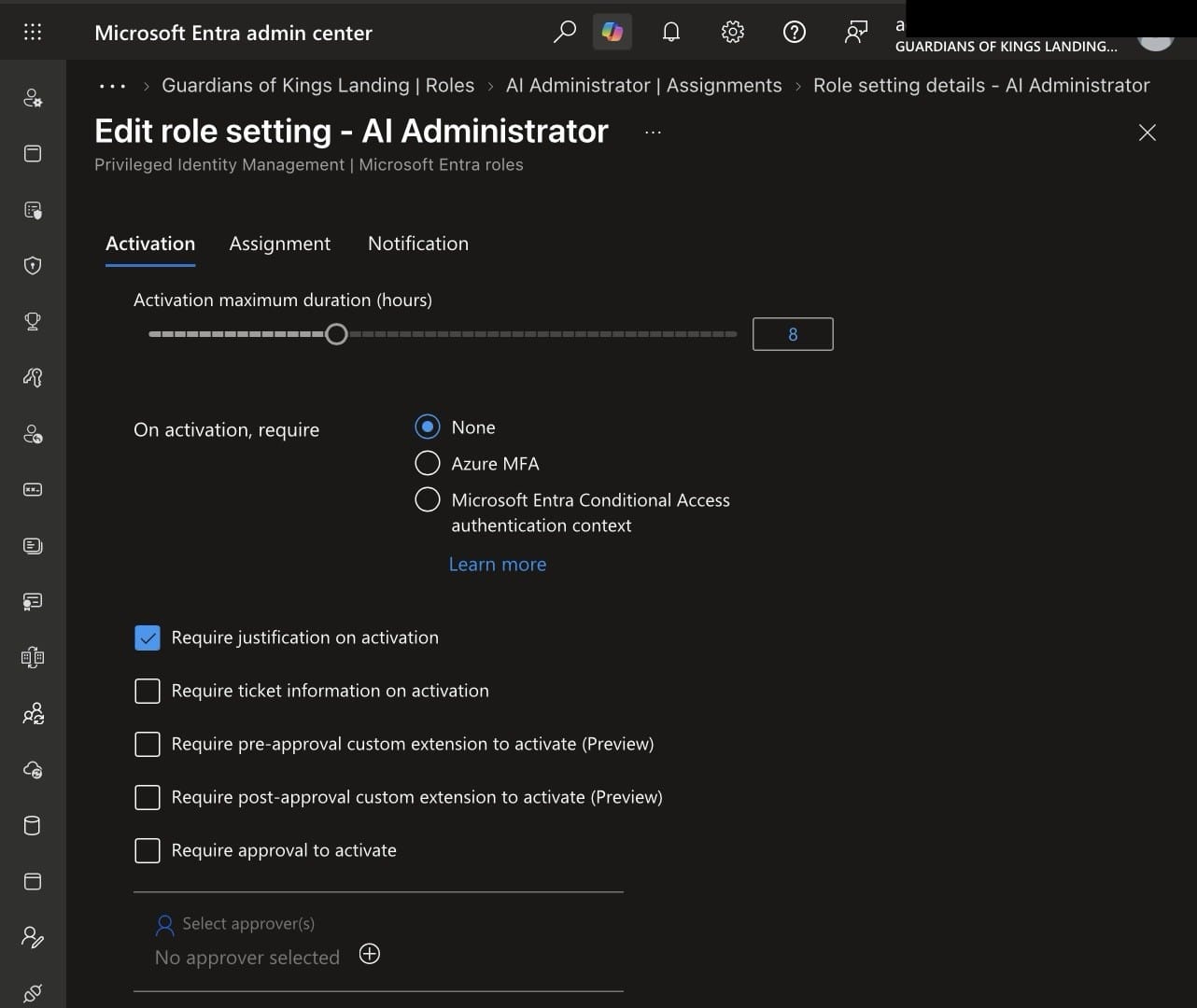
Task: Open the app launcher grid icon
Action: (x=33, y=33)
